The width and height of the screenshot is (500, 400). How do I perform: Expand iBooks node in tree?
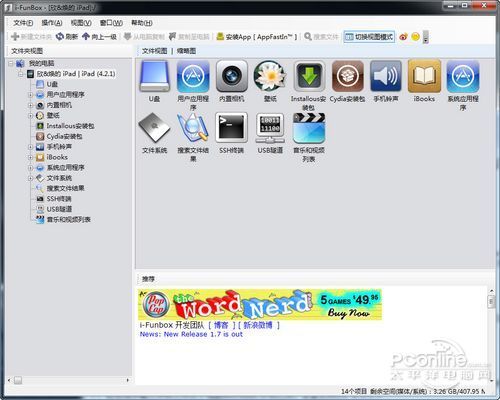[x=30, y=157]
